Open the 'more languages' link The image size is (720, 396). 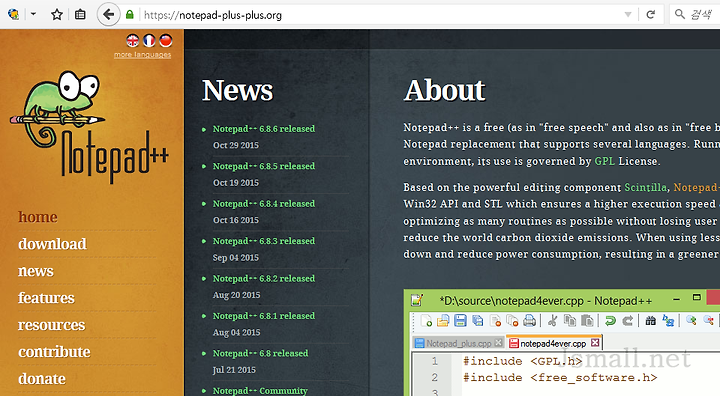tap(142, 55)
